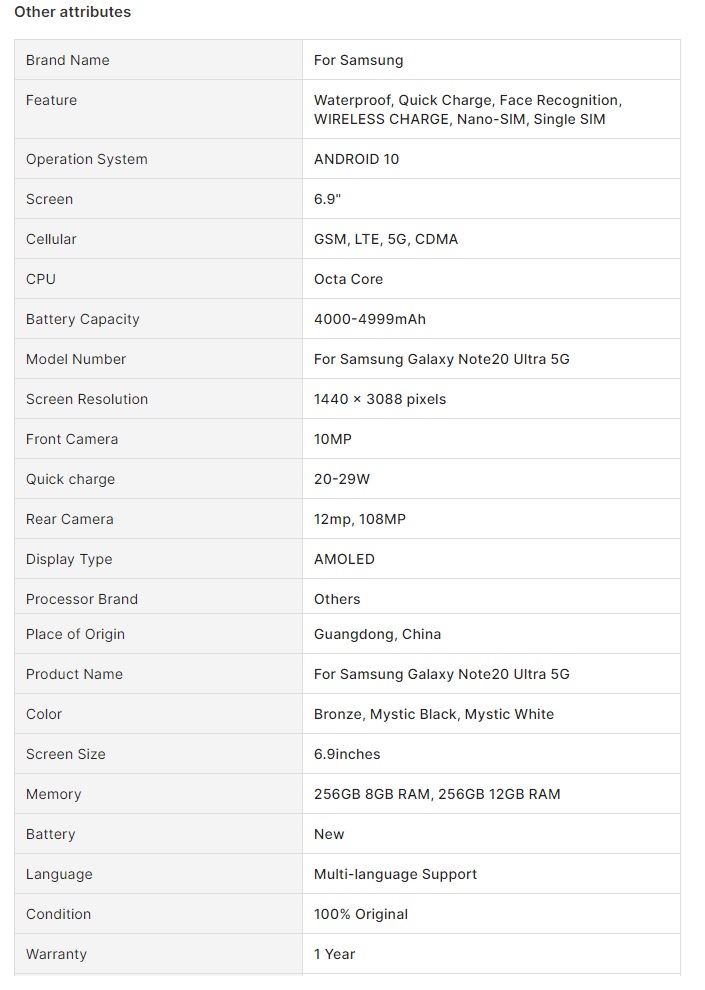The image size is (705, 990).
Task: Click the Front Camera "10MP" value
Action: 332,439
